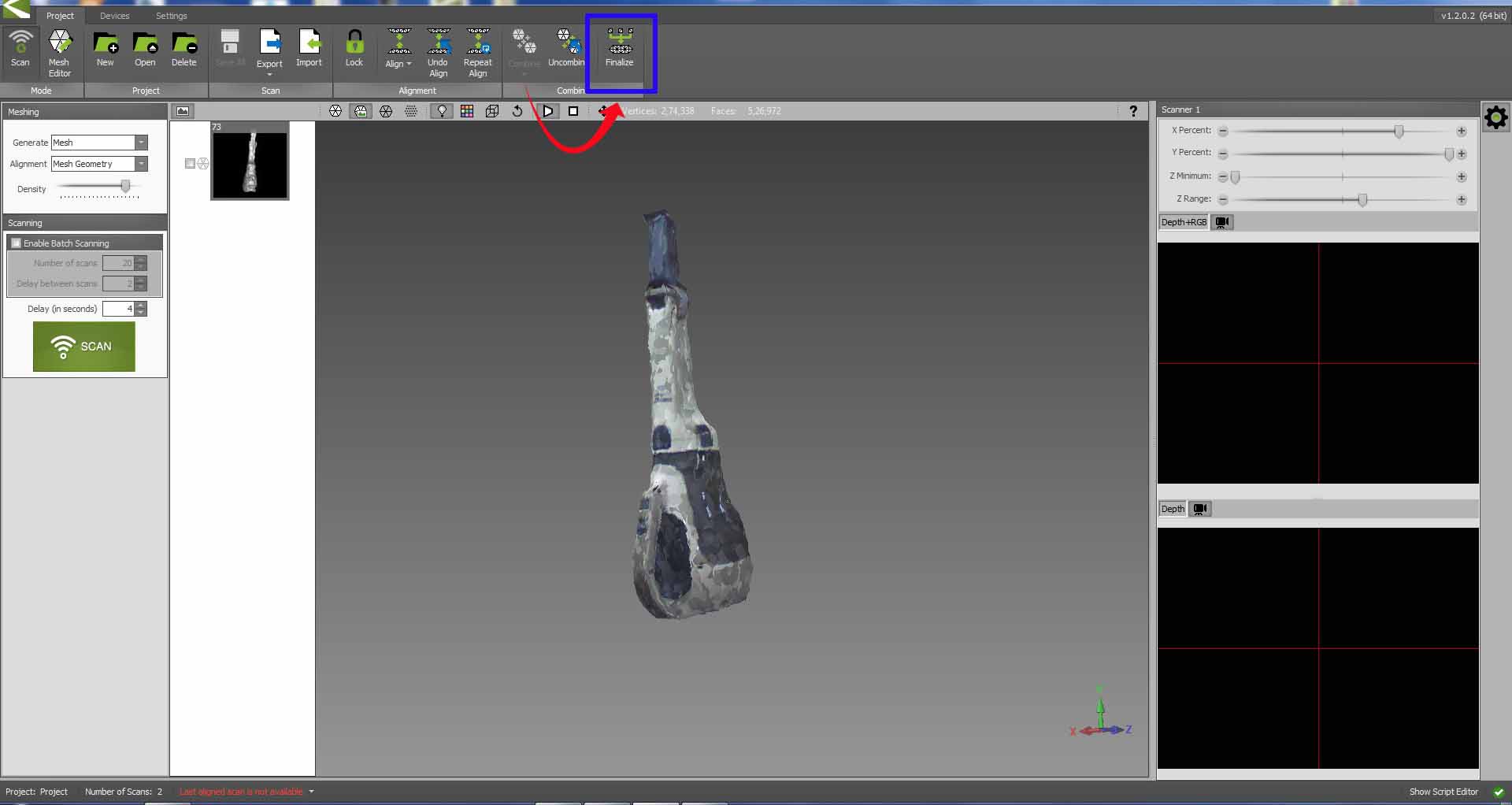
Task: Click the green check status icon
Action: pos(1499,792)
